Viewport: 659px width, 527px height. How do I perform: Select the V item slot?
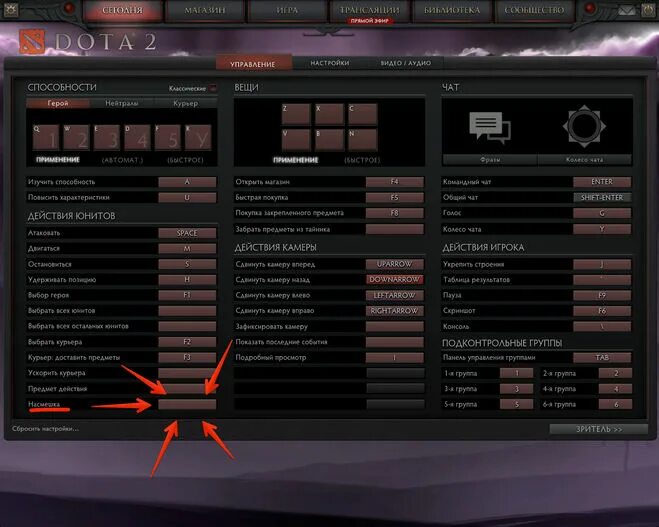296,140
